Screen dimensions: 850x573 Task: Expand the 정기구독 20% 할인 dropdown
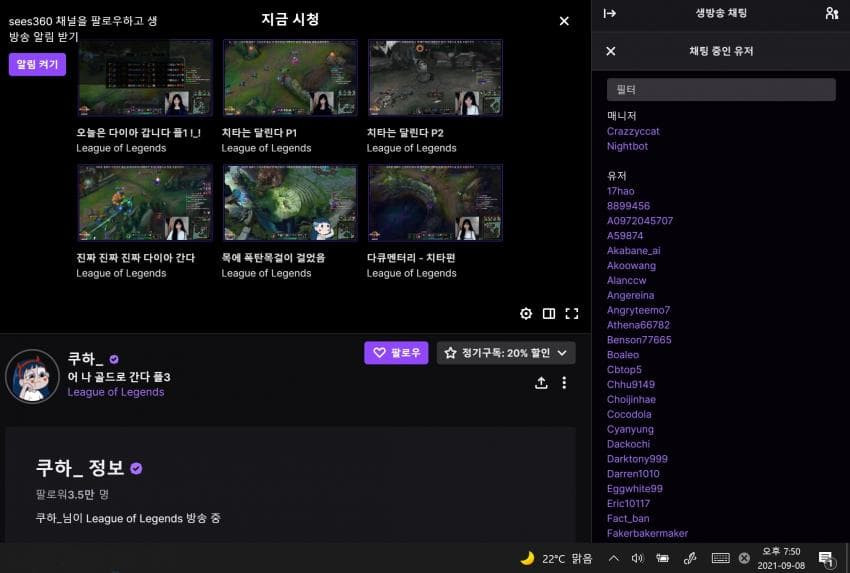pos(506,353)
